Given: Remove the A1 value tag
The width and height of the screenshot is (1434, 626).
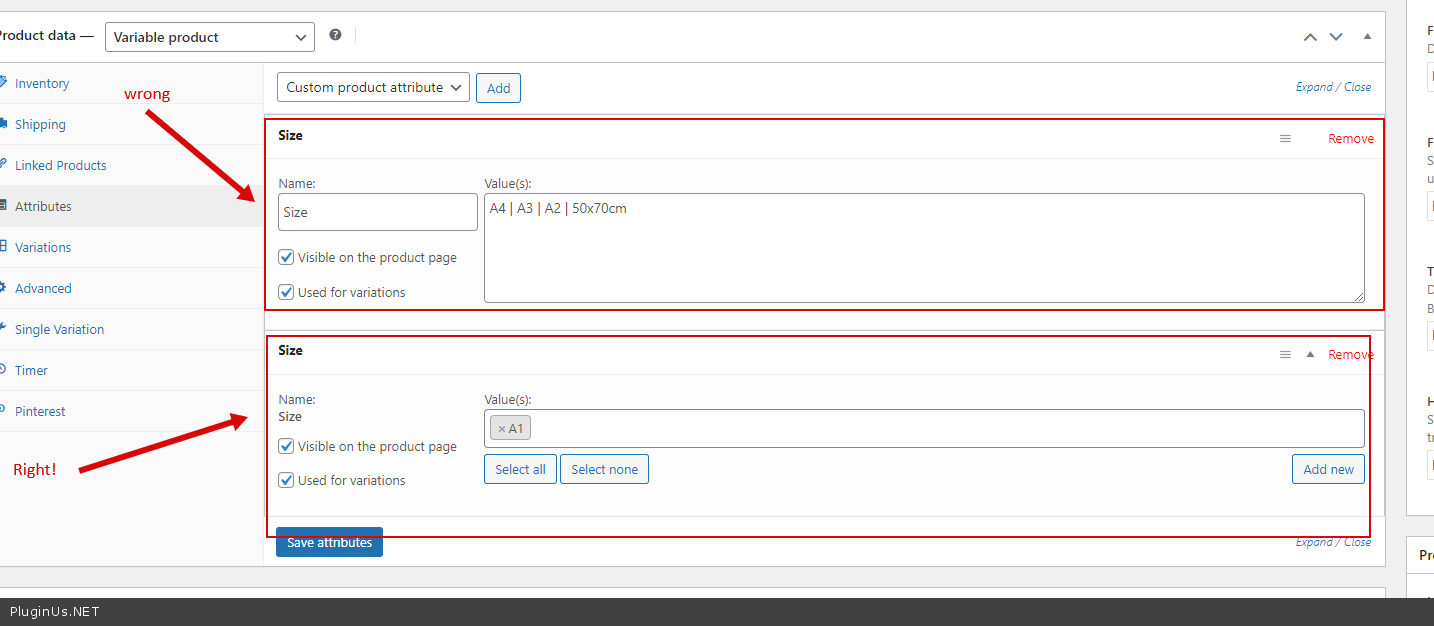Looking at the screenshot, I should pos(502,429).
